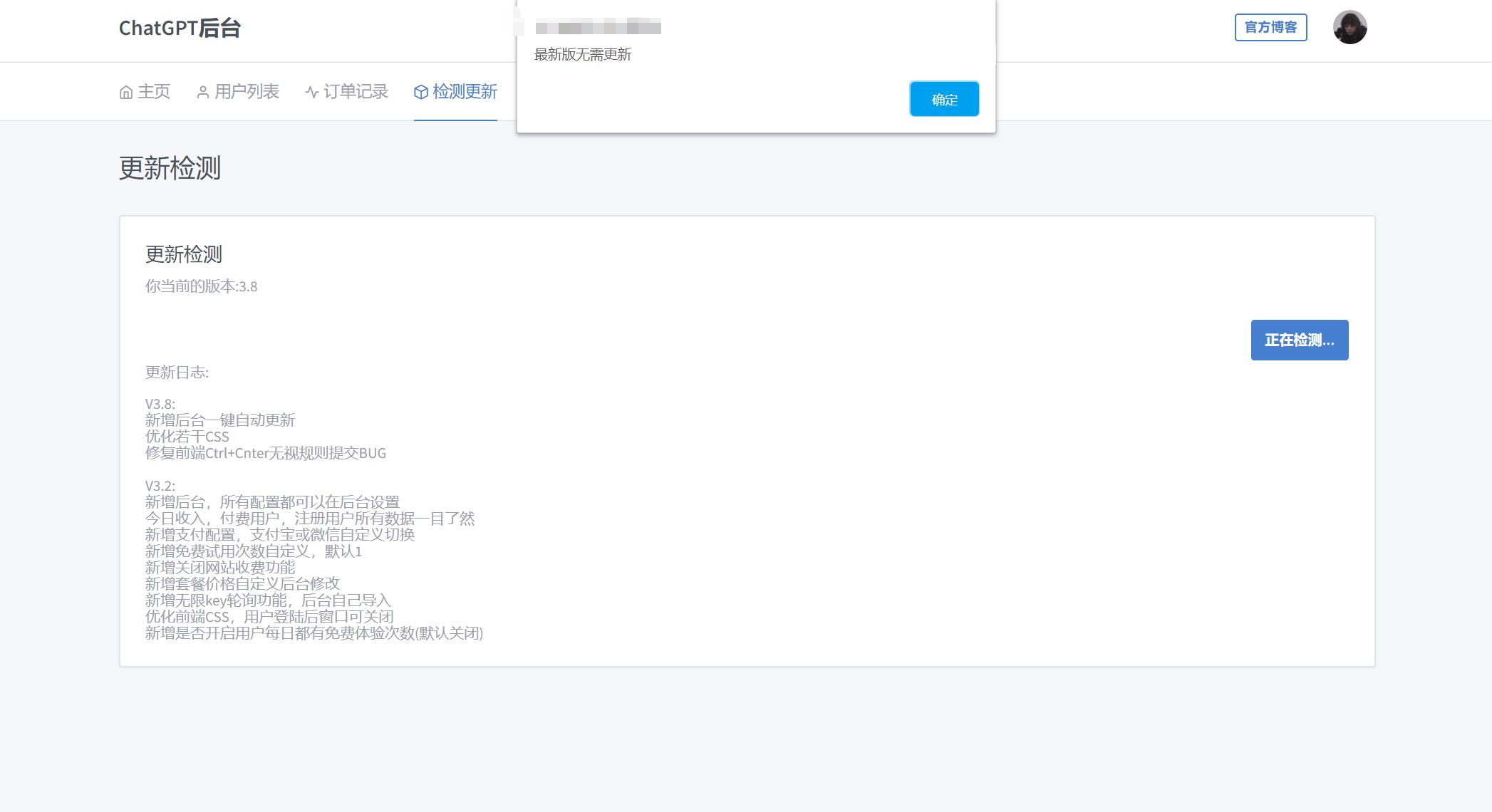The height and width of the screenshot is (812, 1492).
Task: Click the 修复前端Ctrl+Cnter无视规则提交BUG line
Action: click(x=266, y=453)
